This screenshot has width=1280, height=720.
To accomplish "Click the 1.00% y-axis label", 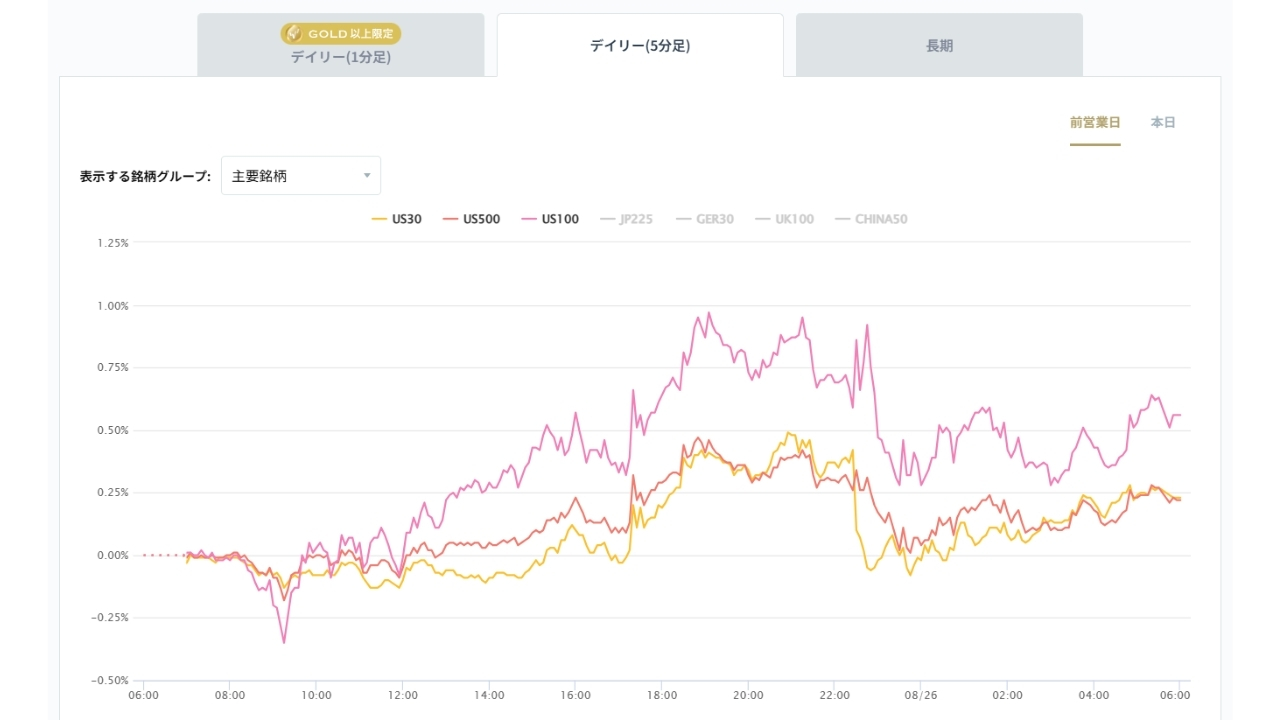I will pos(113,306).
